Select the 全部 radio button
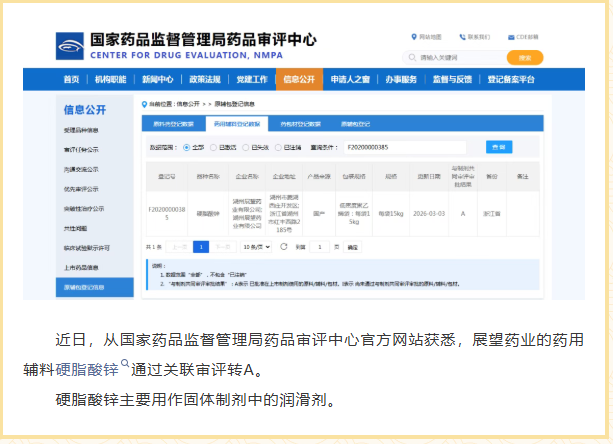The height and width of the screenshot is (444, 613). click(186, 147)
